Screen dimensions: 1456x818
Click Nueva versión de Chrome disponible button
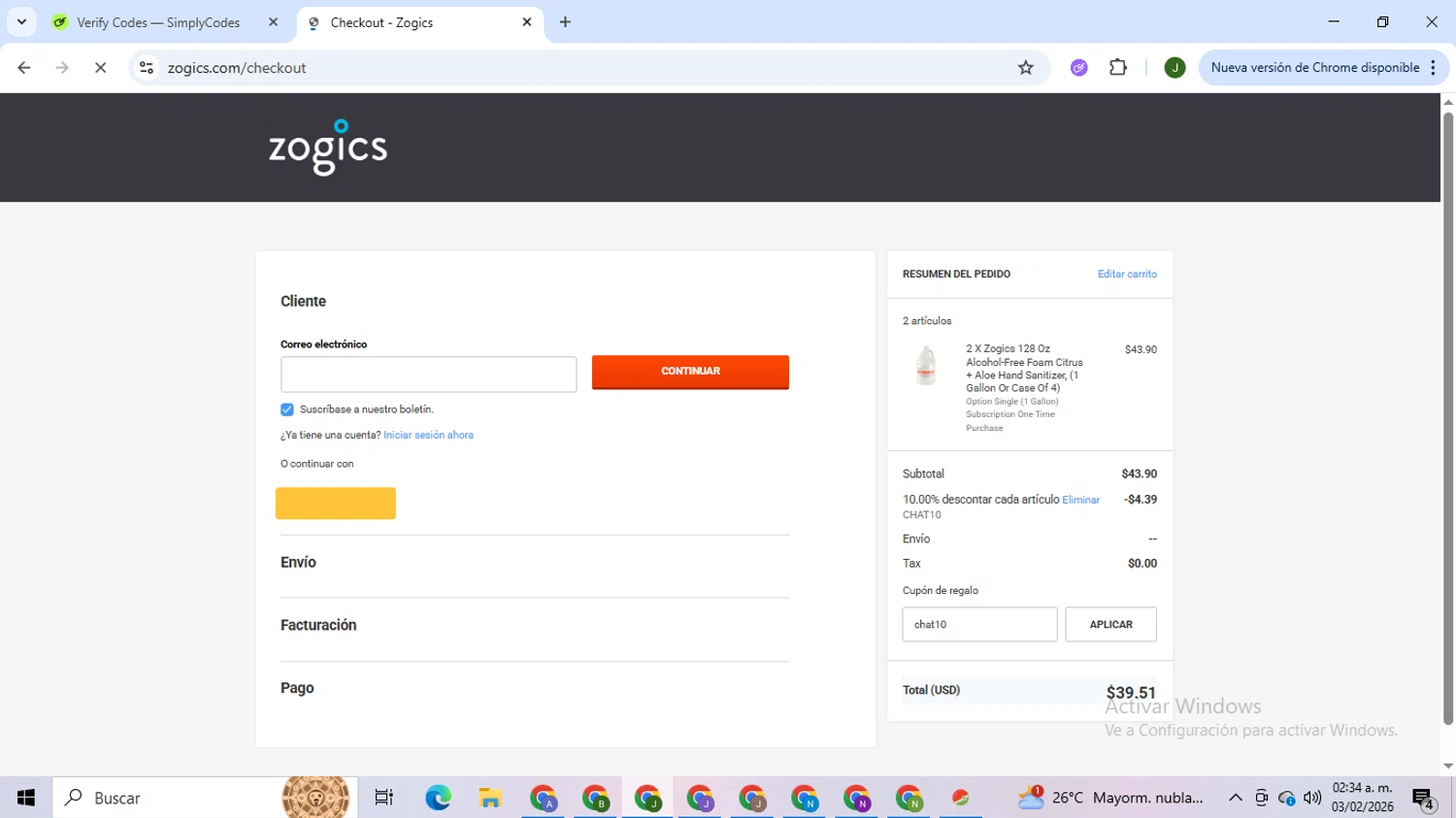point(1314,68)
